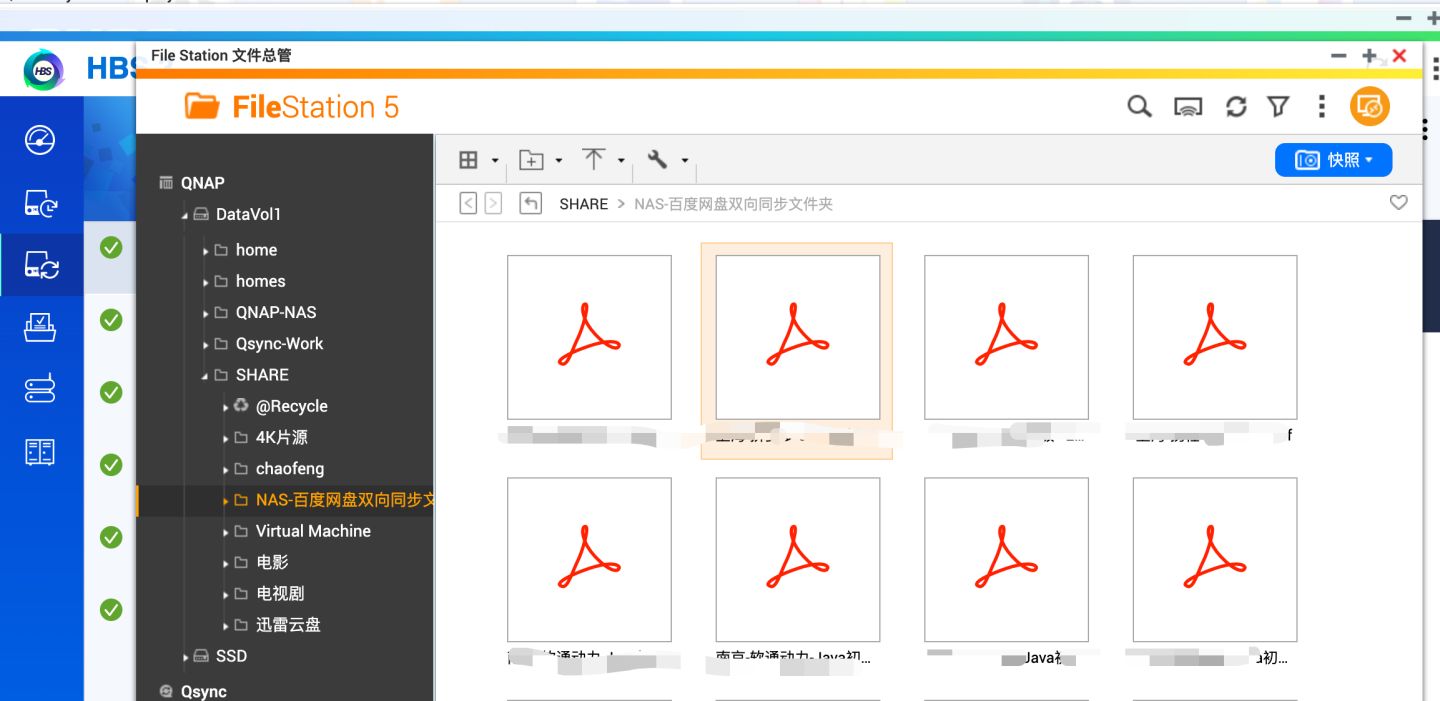The width and height of the screenshot is (1440, 701).
Task: Open the create folder dropdown
Action: coord(541,160)
